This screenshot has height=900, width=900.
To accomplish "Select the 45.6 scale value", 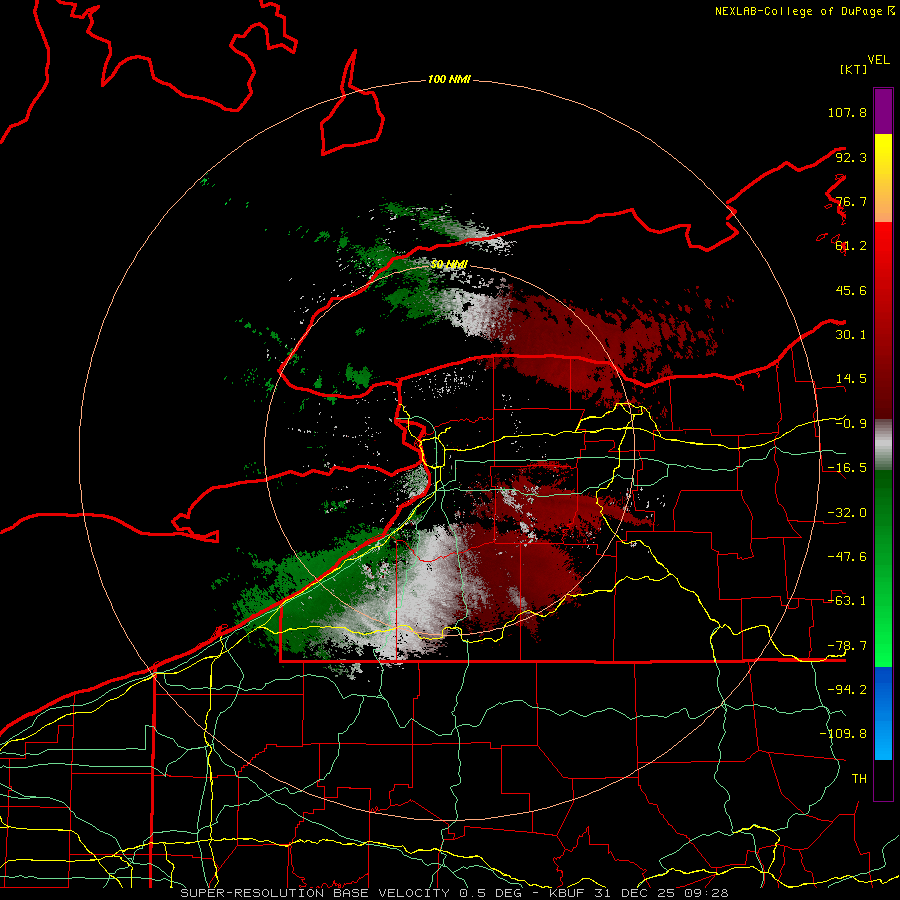I will point(851,290).
